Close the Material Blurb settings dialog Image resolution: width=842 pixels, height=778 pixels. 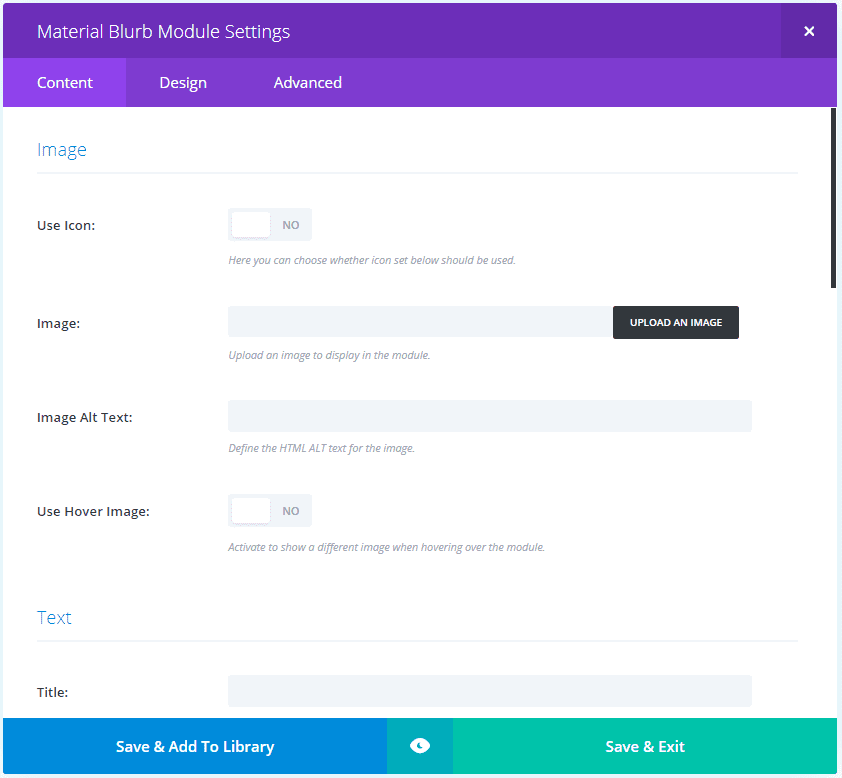(x=808, y=31)
